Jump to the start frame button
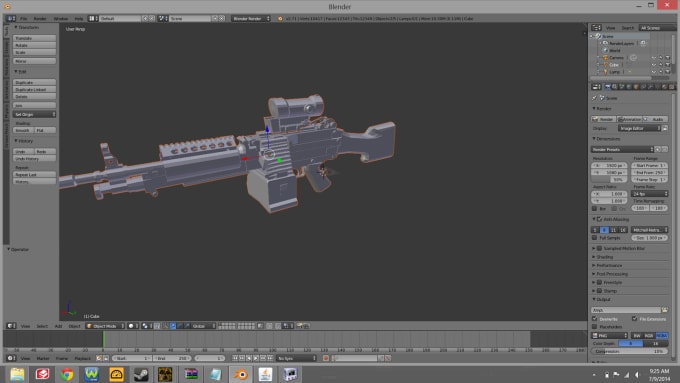Image resolution: width=680 pixels, height=383 pixels. 235,358
